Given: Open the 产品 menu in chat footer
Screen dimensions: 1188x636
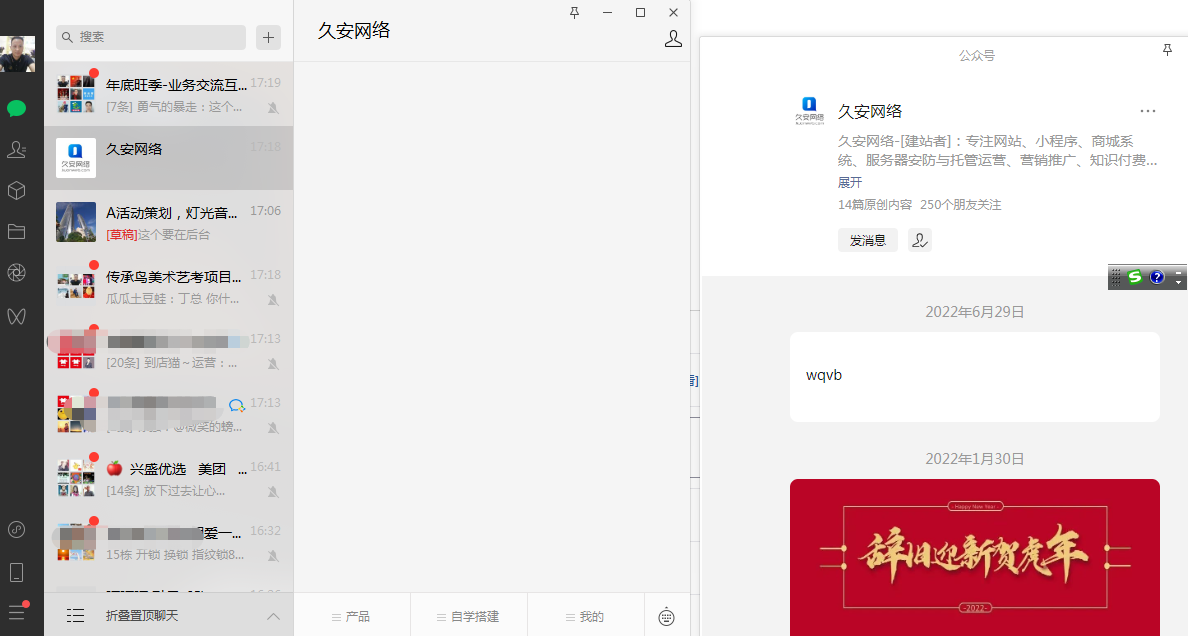Looking at the screenshot, I should click(x=351, y=616).
